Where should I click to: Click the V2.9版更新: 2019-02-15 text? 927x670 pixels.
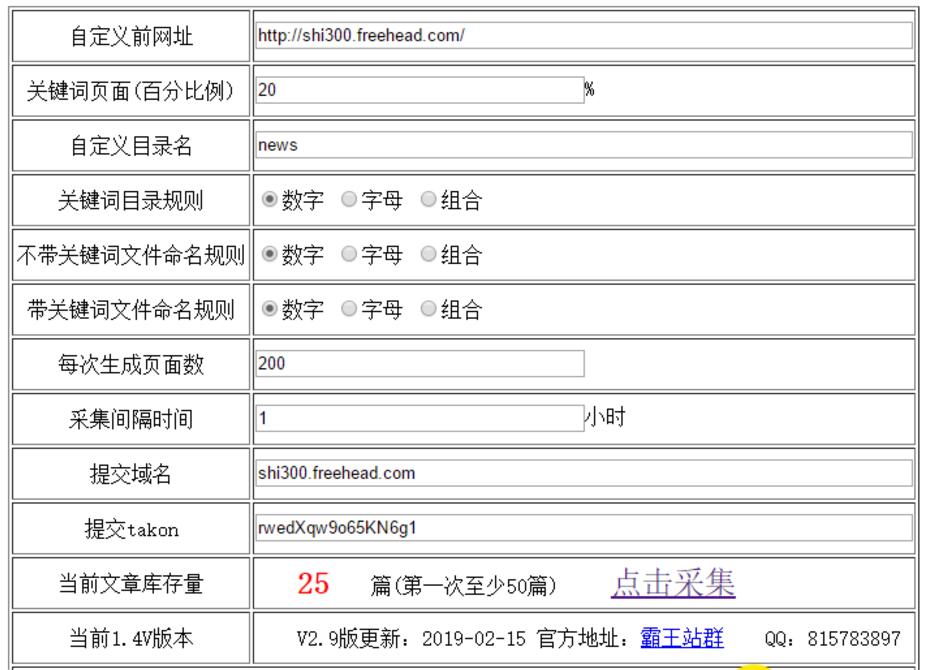pyautogui.click(x=411, y=639)
